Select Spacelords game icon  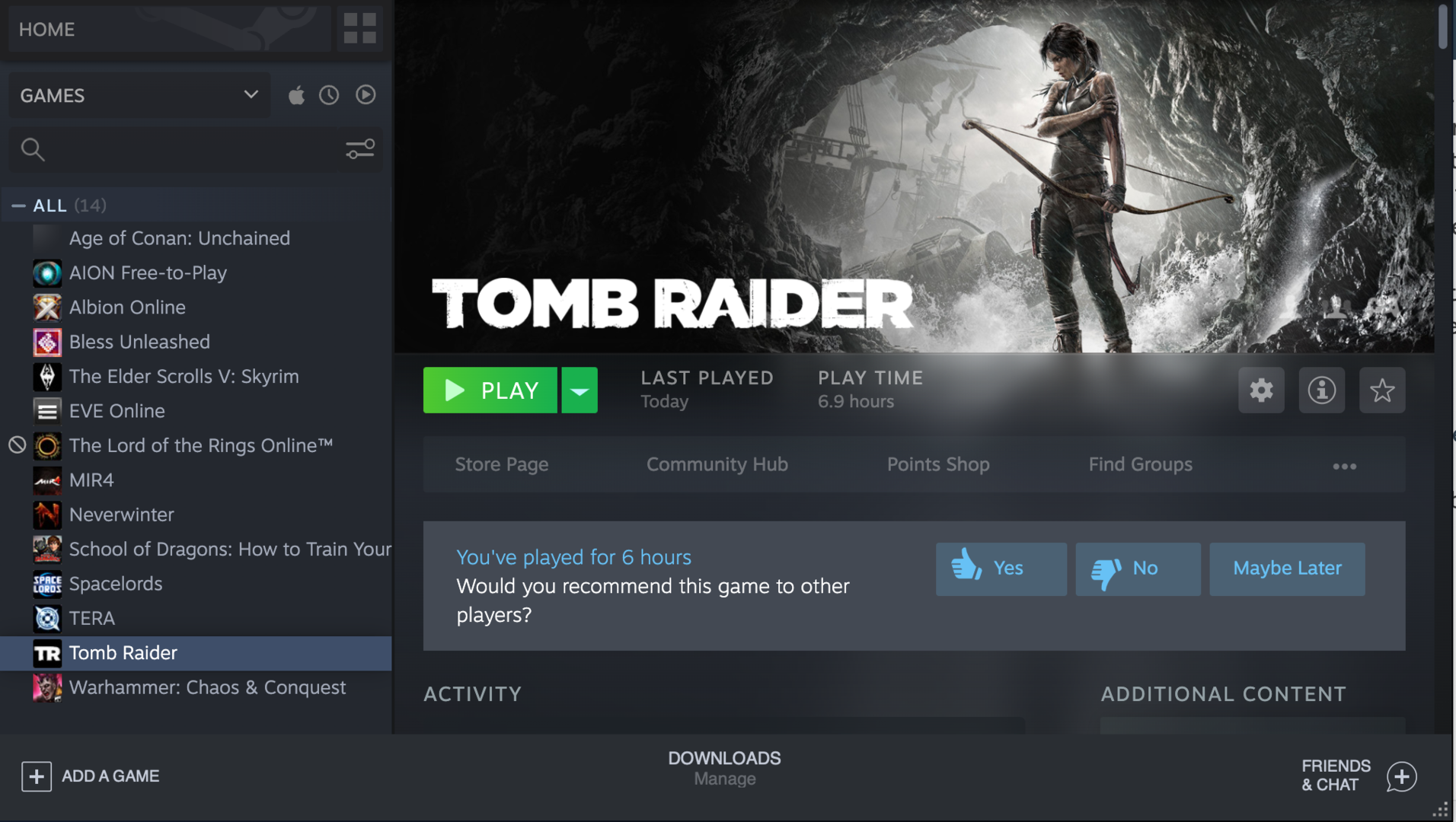point(47,585)
